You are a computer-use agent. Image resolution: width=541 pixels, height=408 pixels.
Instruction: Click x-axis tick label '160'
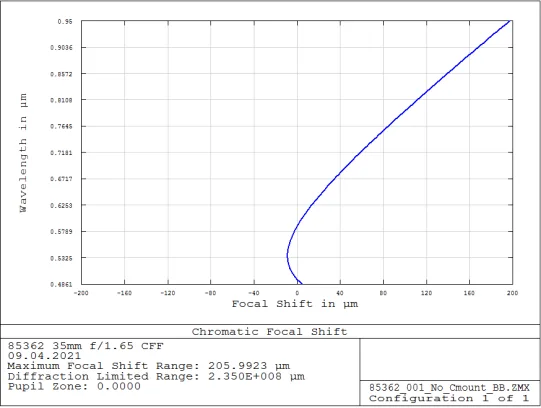point(469,293)
